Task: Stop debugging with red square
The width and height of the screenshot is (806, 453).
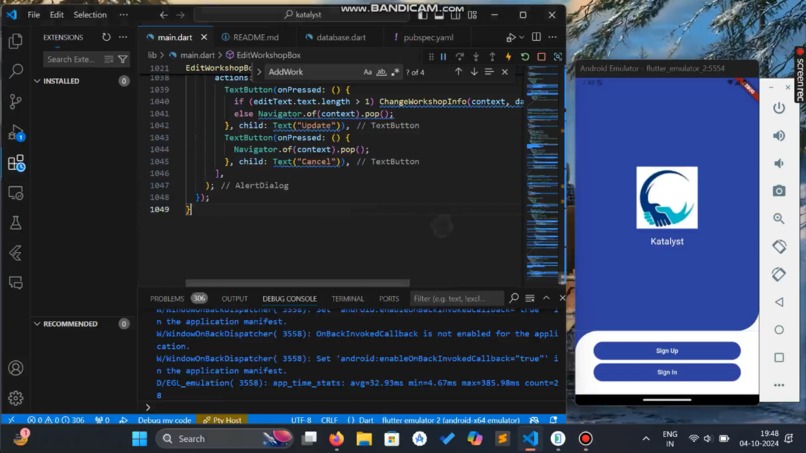Action: point(541,57)
